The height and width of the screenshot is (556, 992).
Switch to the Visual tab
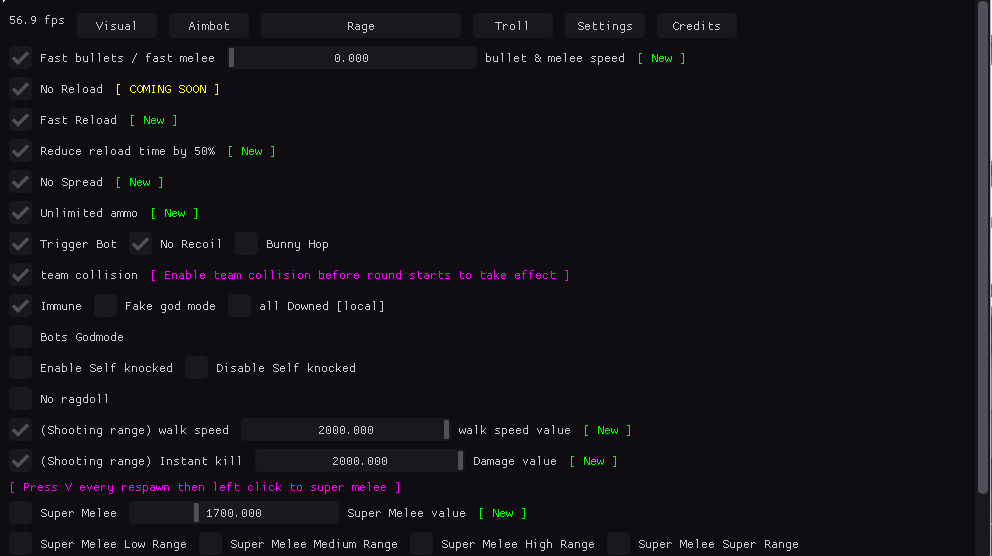(x=116, y=26)
